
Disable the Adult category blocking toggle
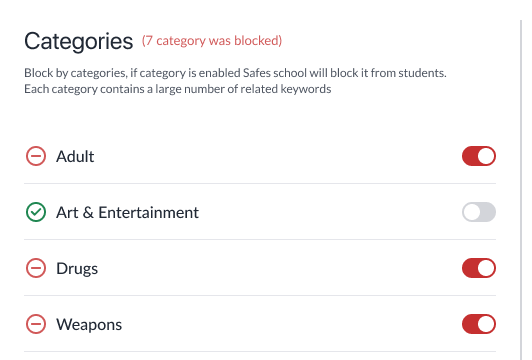pyautogui.click(x=479, y=156)
